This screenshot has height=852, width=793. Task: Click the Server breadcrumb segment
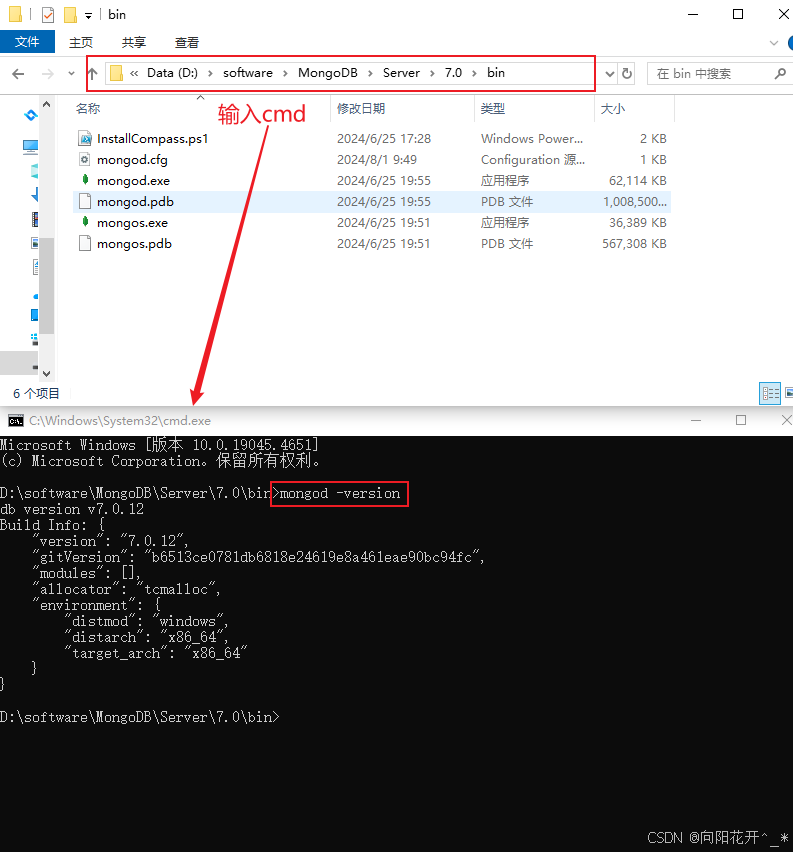(x=401, y=73)
